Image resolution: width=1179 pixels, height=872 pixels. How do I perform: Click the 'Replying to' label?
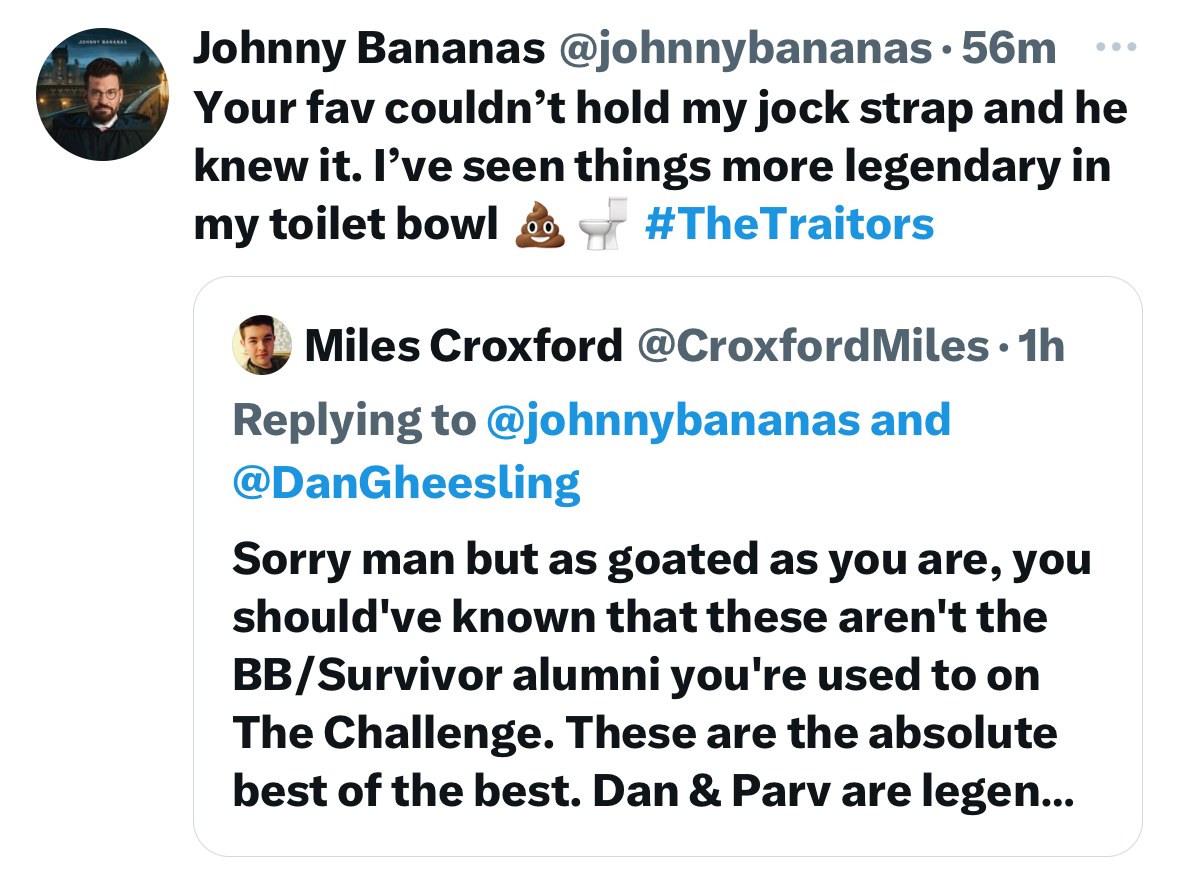coord(355,419)
